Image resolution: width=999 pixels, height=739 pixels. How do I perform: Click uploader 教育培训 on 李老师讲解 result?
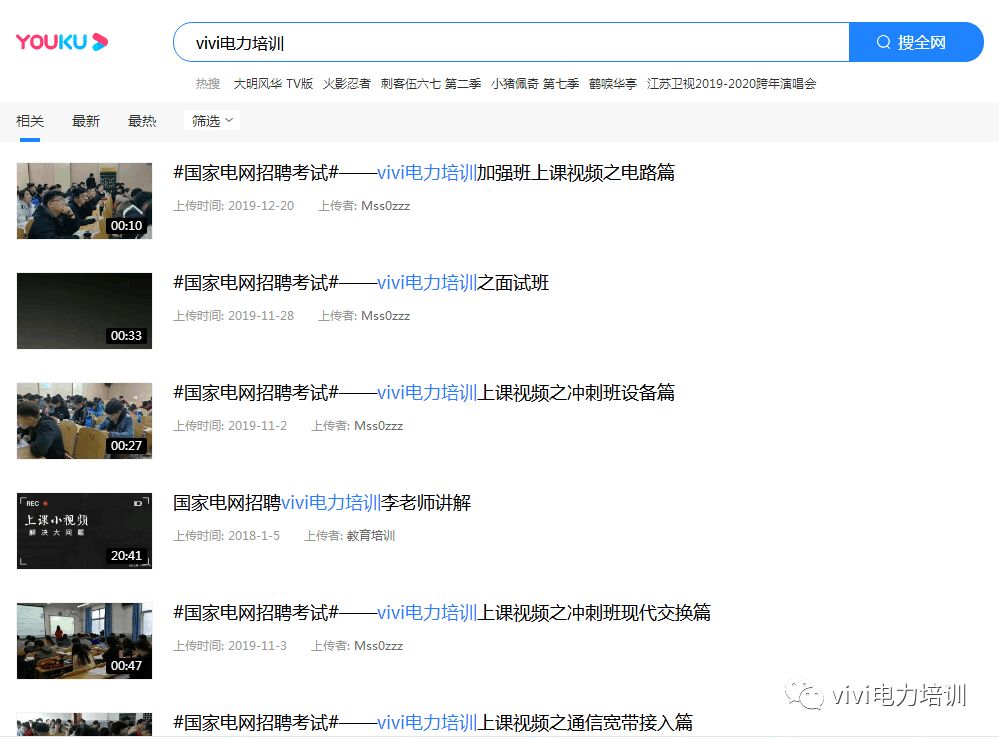pos(371,536)
